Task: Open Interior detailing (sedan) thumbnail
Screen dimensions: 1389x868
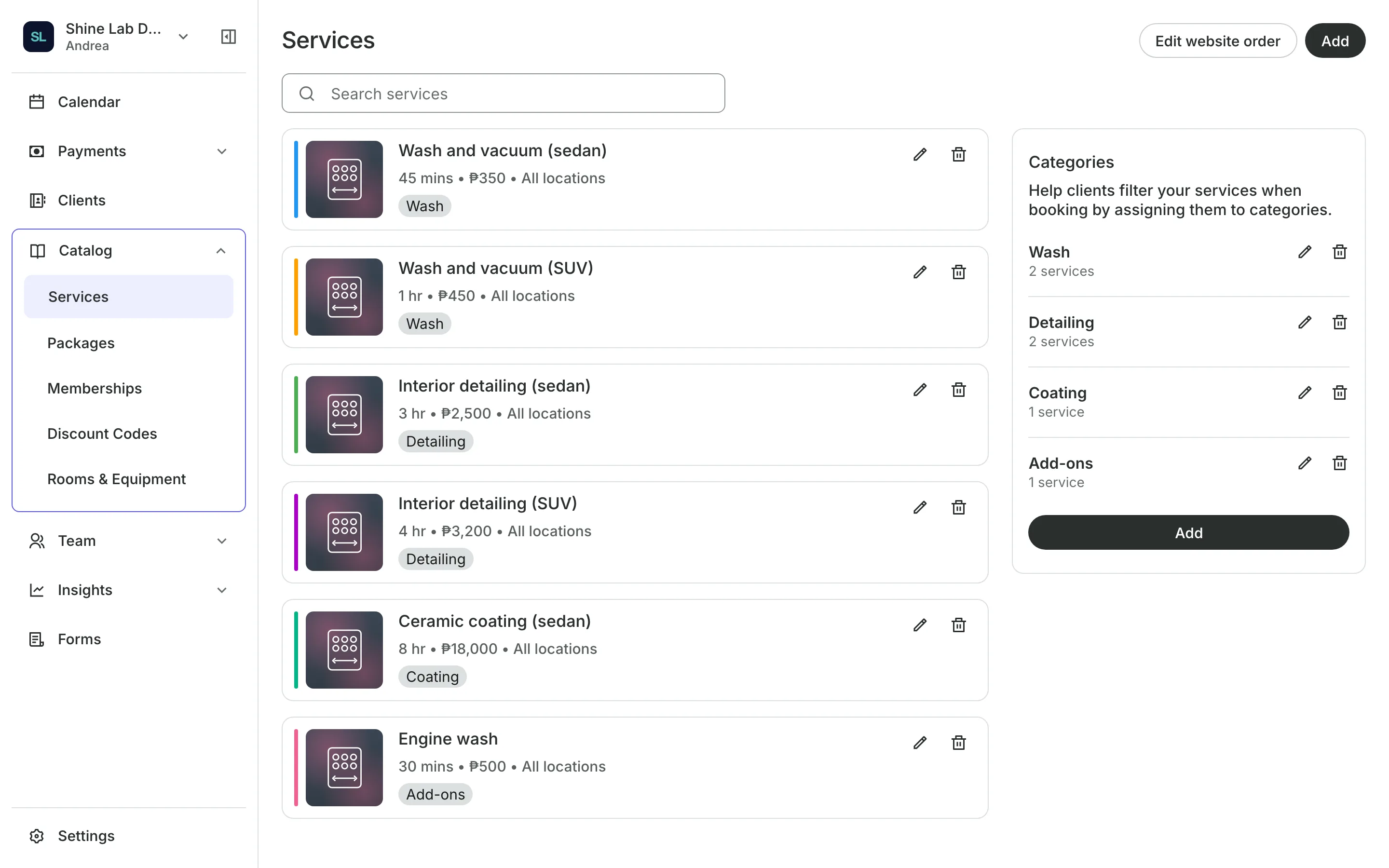Action: (x=344, y=415)
